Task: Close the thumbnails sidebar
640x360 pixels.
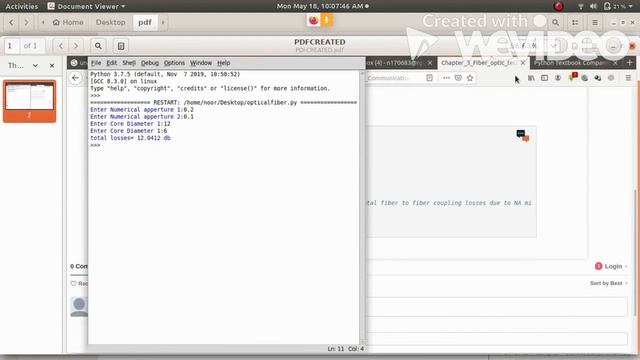Action: point(52,65)
